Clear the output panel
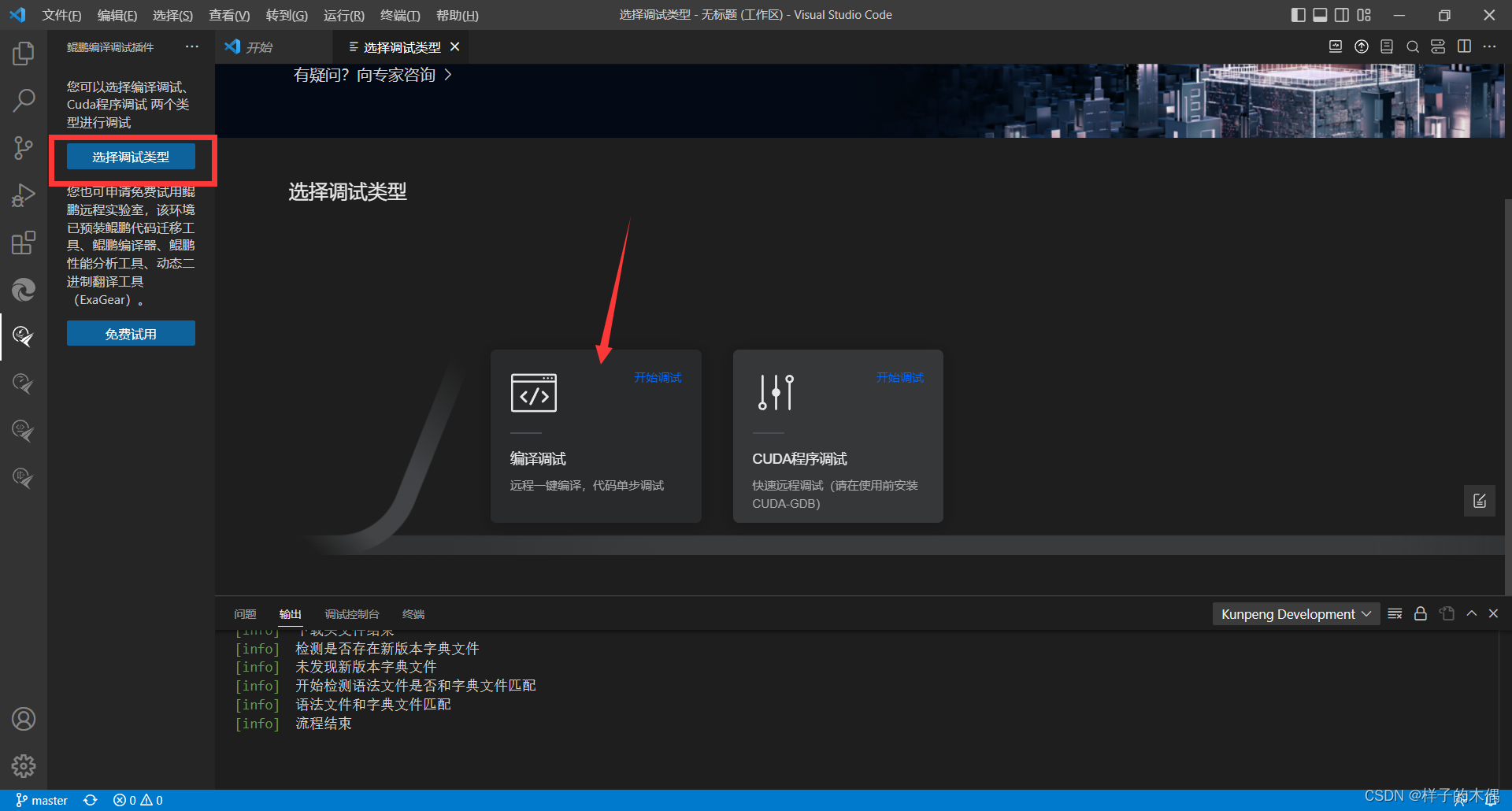 1395,613
